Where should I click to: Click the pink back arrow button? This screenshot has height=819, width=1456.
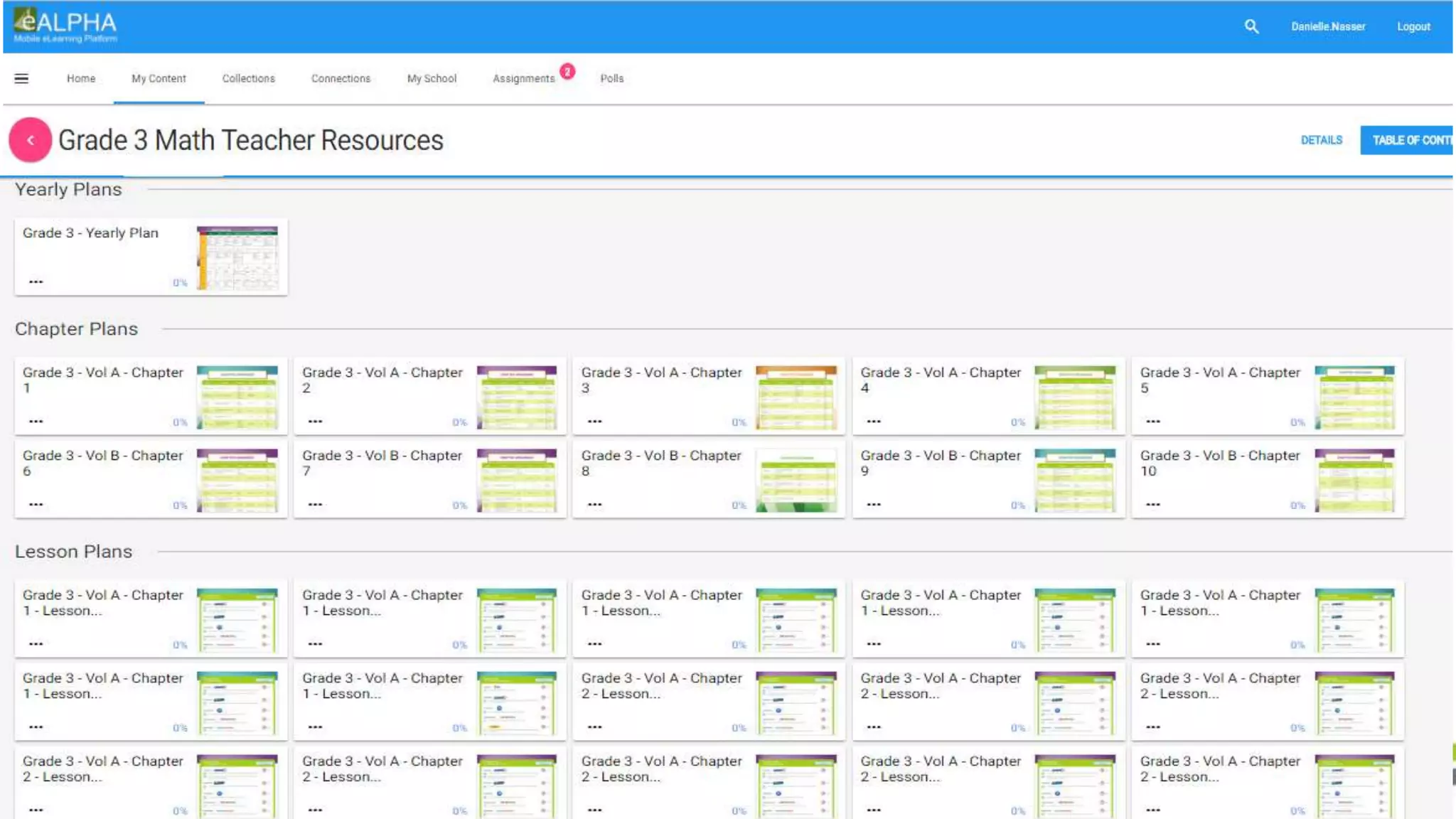pos(30,140)
